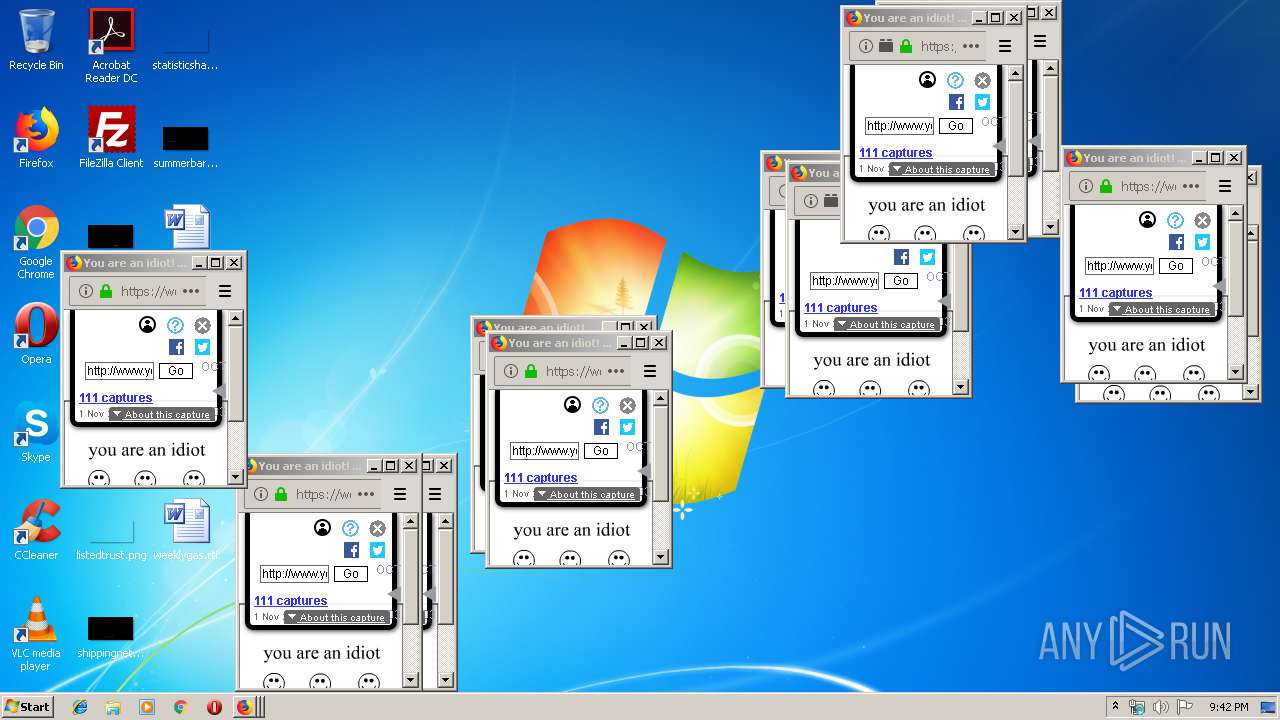Switch to Firefox taskbar button

[245, 707]
